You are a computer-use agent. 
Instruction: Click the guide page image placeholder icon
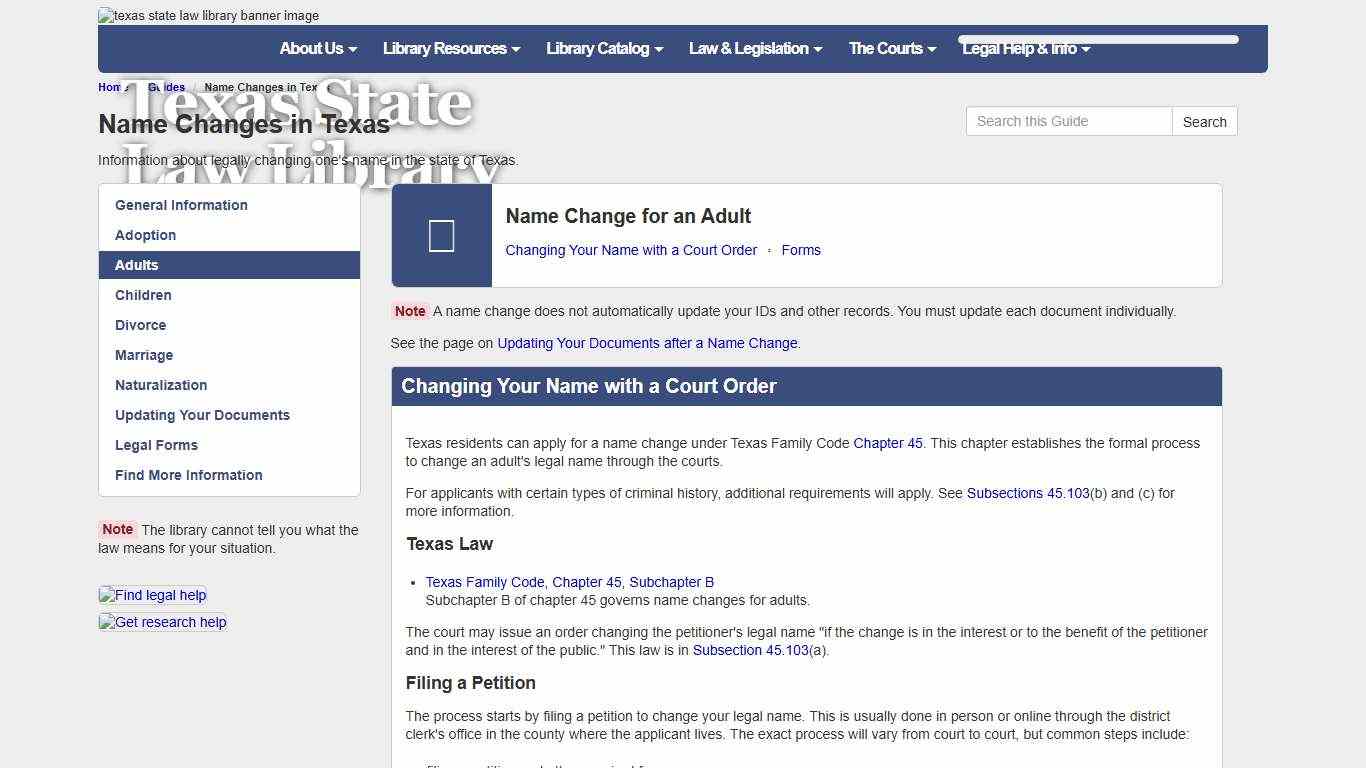[x=441, y=235]
